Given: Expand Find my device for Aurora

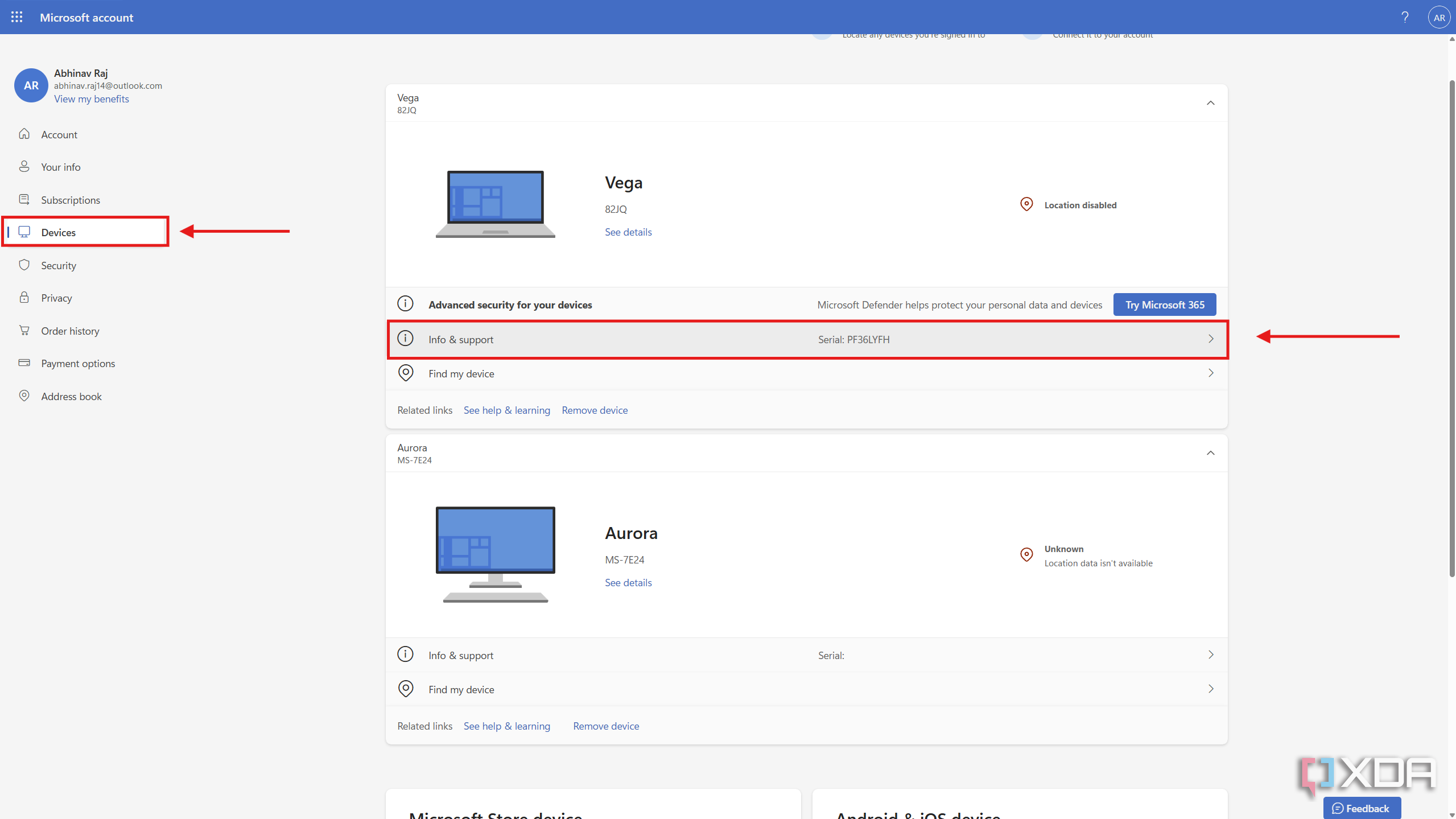Looking at the screenshot, I should [807, 689].
